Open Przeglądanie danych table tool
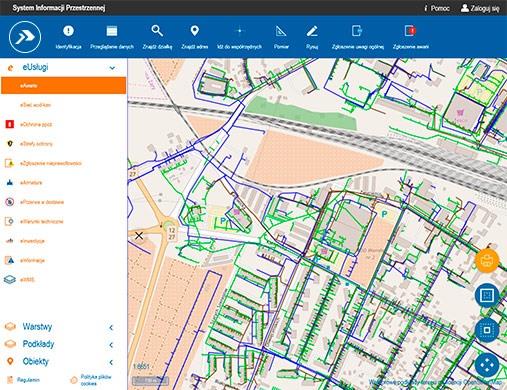Viewport: 507px width, 390px height. tap(112, 37)
